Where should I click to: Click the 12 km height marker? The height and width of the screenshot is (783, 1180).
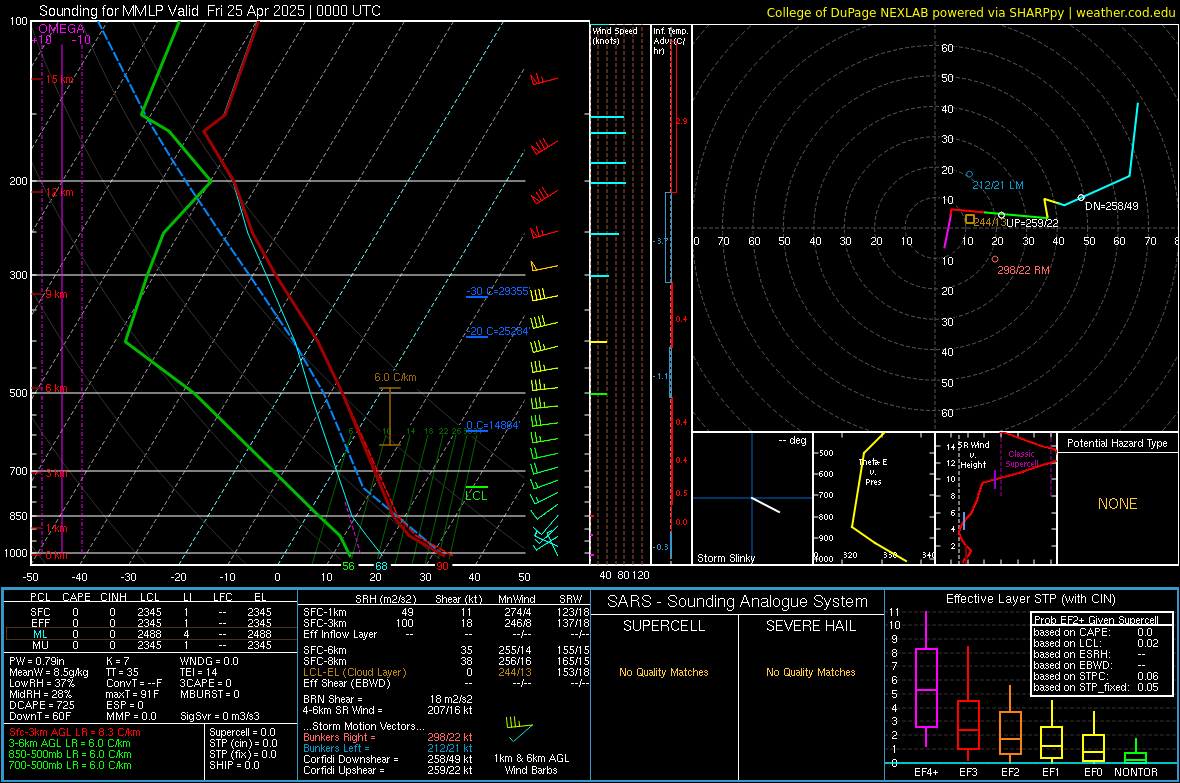pyautogui.click(x=59, y=192)
